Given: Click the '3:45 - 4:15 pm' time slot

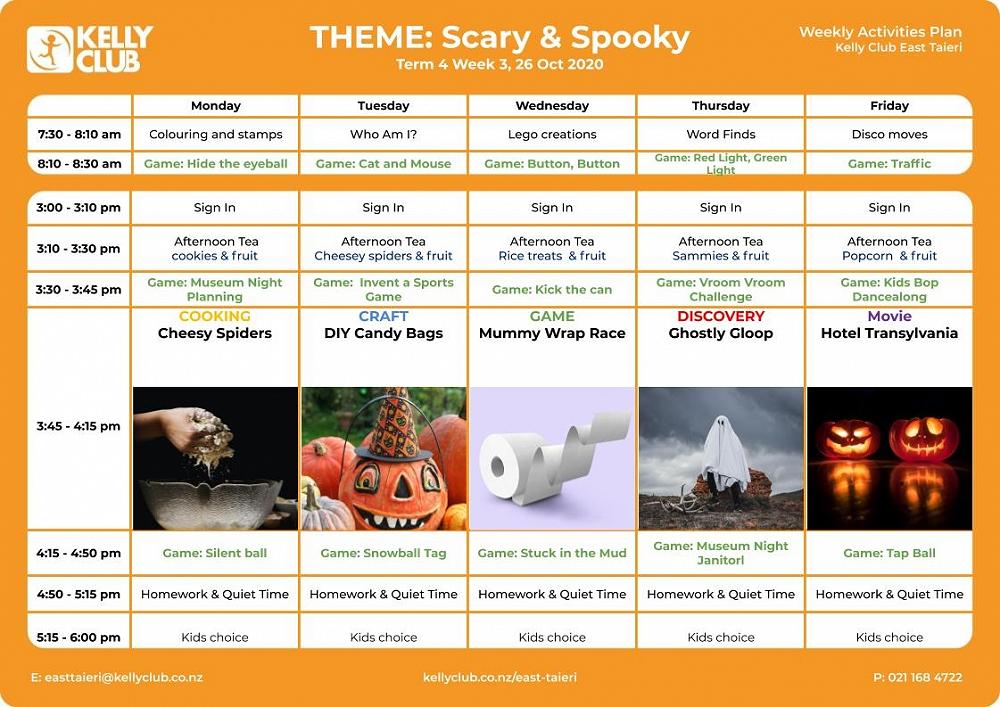Looking at the screenshot, I should click(78, 426).
